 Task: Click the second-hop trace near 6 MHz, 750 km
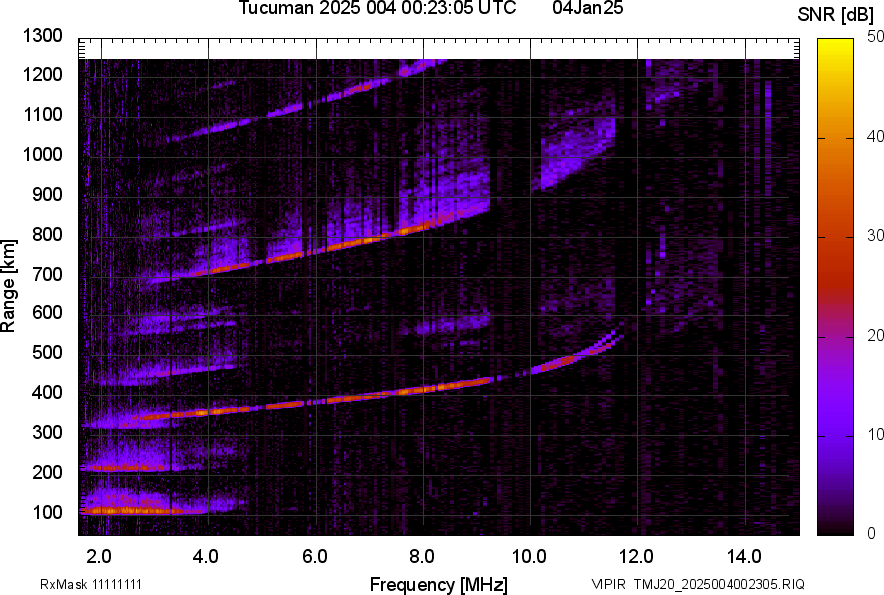tap(316, 250)
